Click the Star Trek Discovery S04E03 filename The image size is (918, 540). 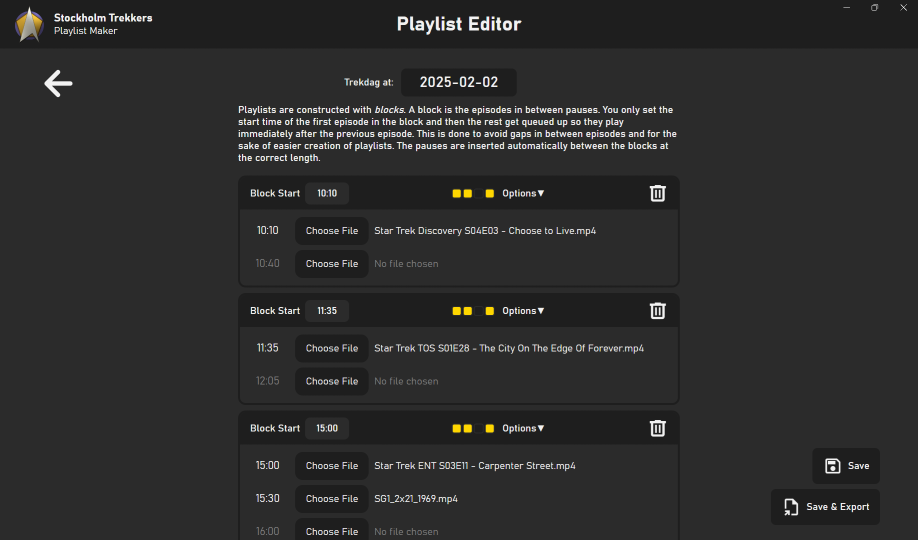coord(485,231)
